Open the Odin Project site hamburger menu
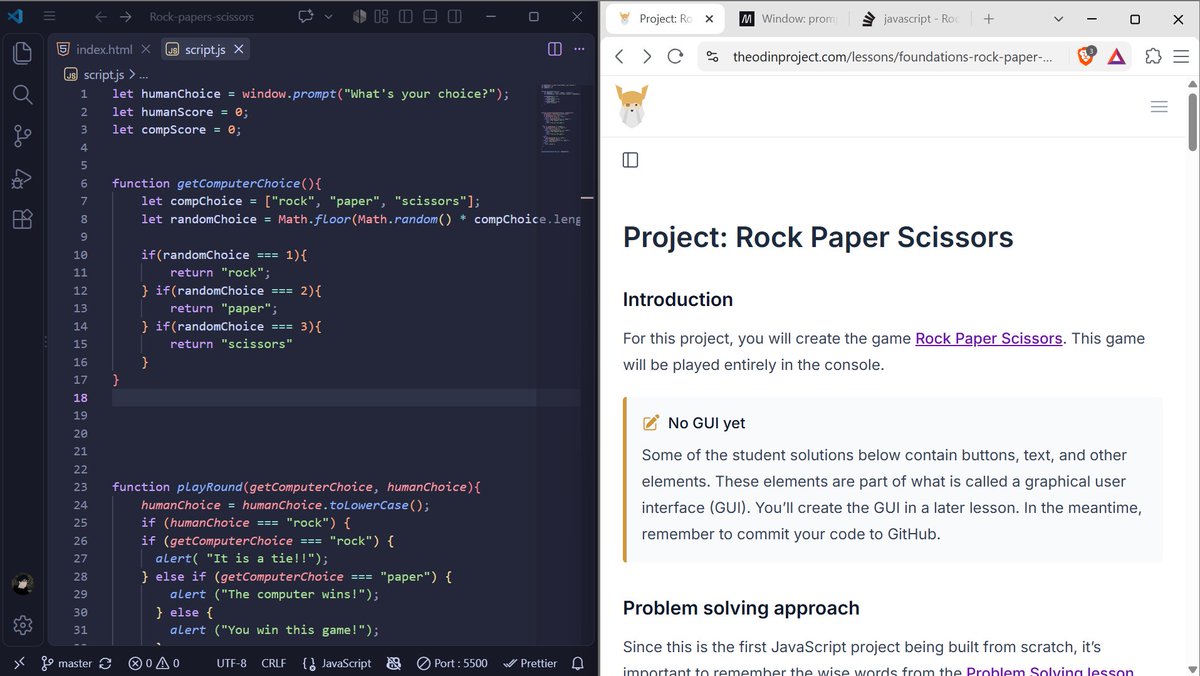Viewport: 1200px width, 676px height. (1159, 107)
